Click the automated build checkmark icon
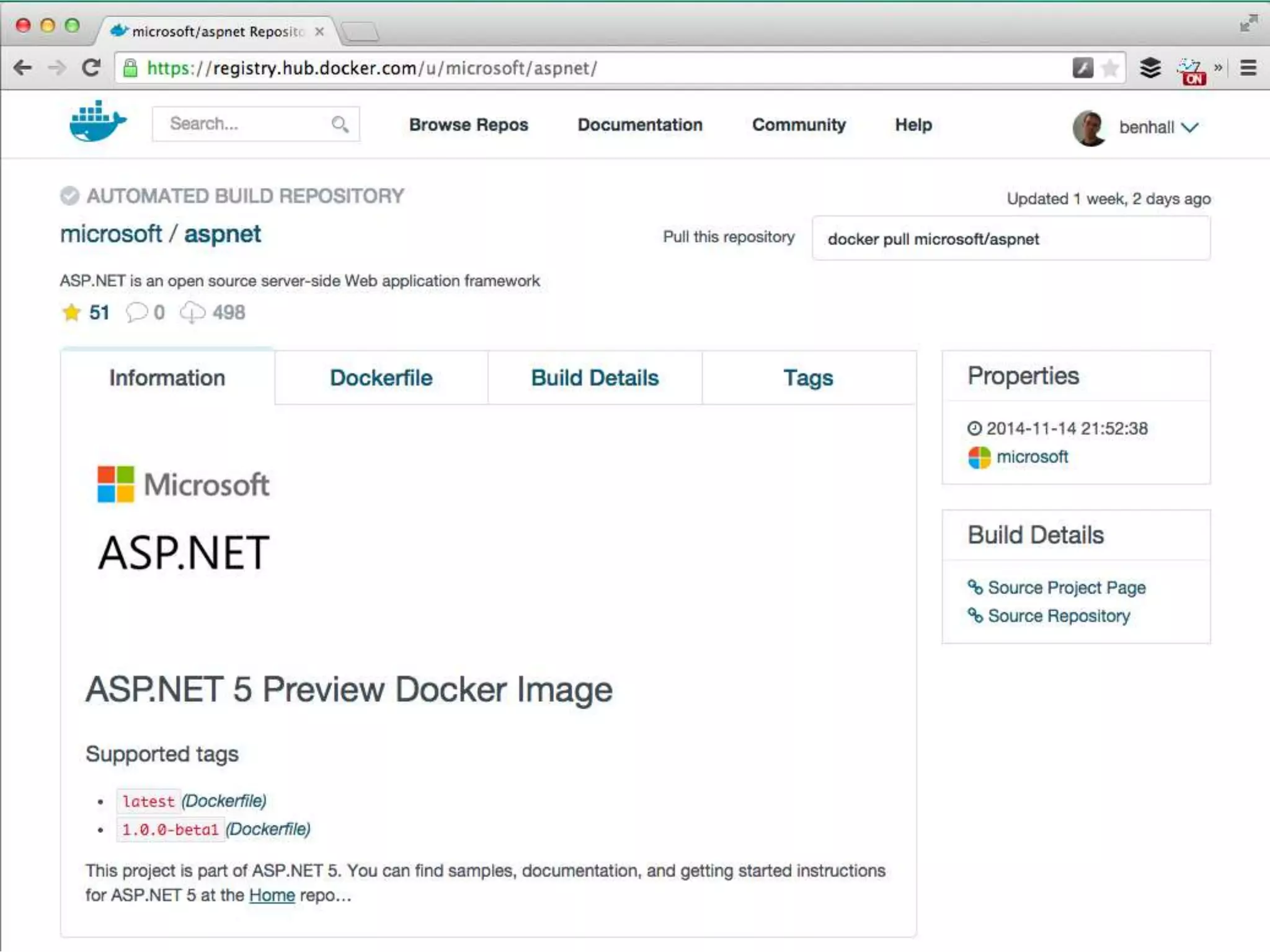Image resolution: width=1270 pixels, height=952 pixels. [x=69, y=196]
